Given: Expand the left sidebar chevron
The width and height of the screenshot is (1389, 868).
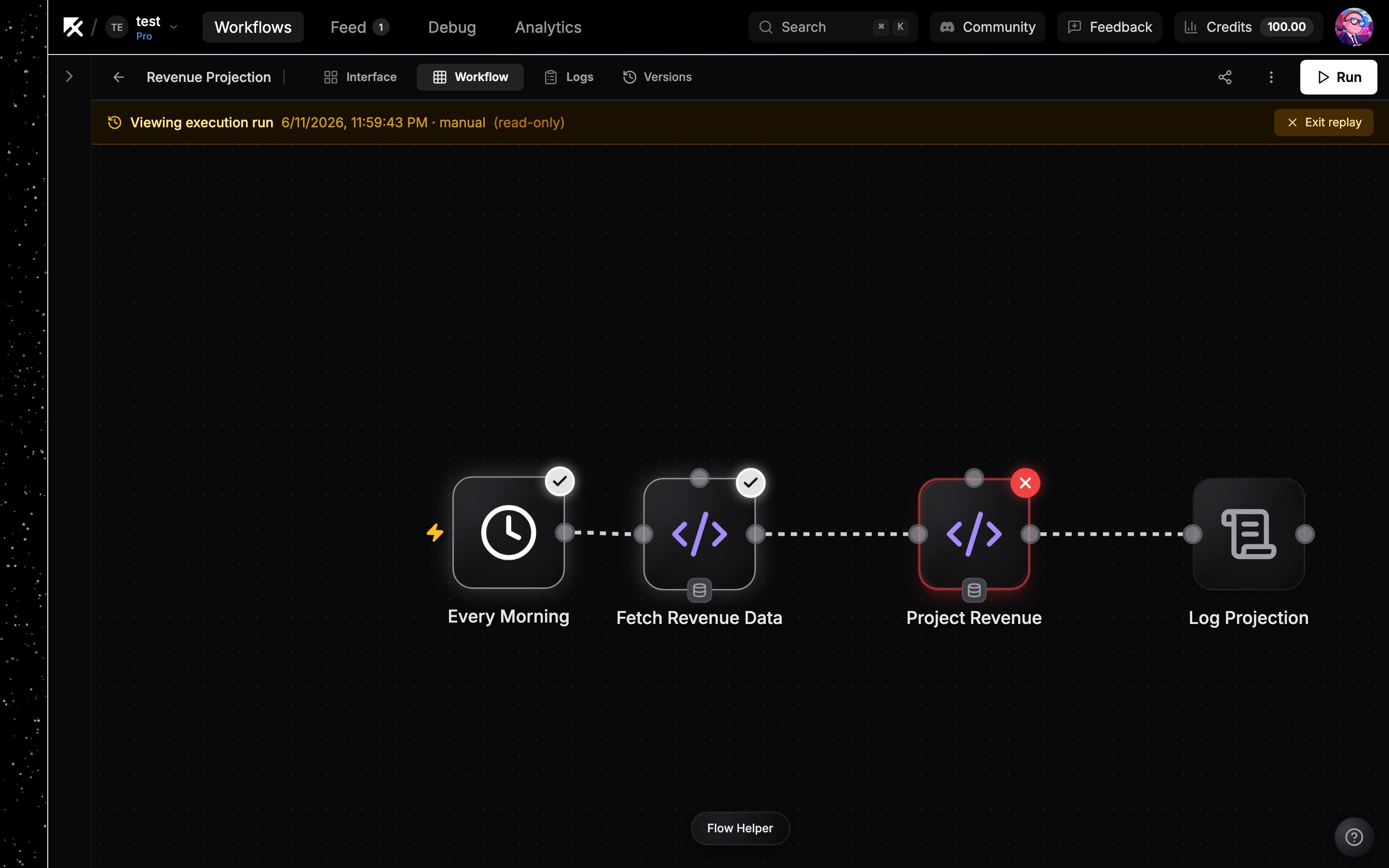Looking at the screenshot, I should point(69,76).
